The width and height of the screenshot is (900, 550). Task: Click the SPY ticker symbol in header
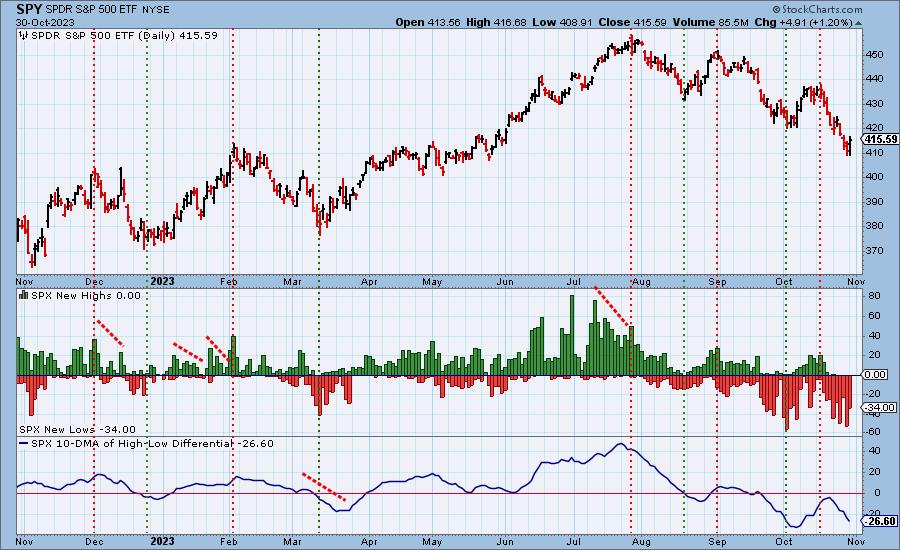click(29, 9)
